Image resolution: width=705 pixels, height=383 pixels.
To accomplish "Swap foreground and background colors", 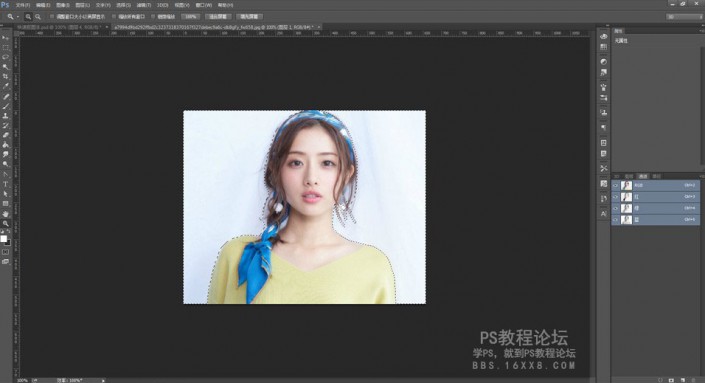I will click(x=9, y=232).
